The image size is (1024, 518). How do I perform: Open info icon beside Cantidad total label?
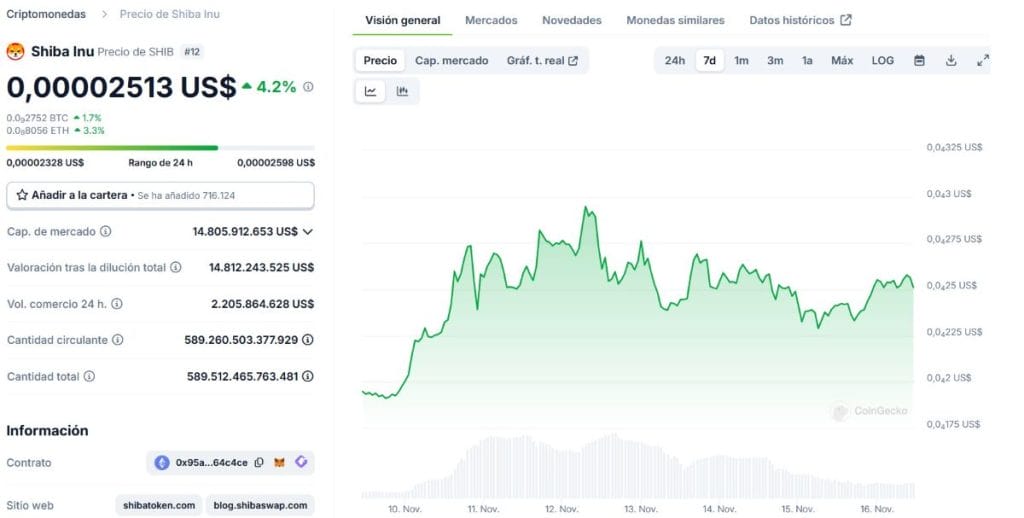pyautogui.click(x=89, y=376)
